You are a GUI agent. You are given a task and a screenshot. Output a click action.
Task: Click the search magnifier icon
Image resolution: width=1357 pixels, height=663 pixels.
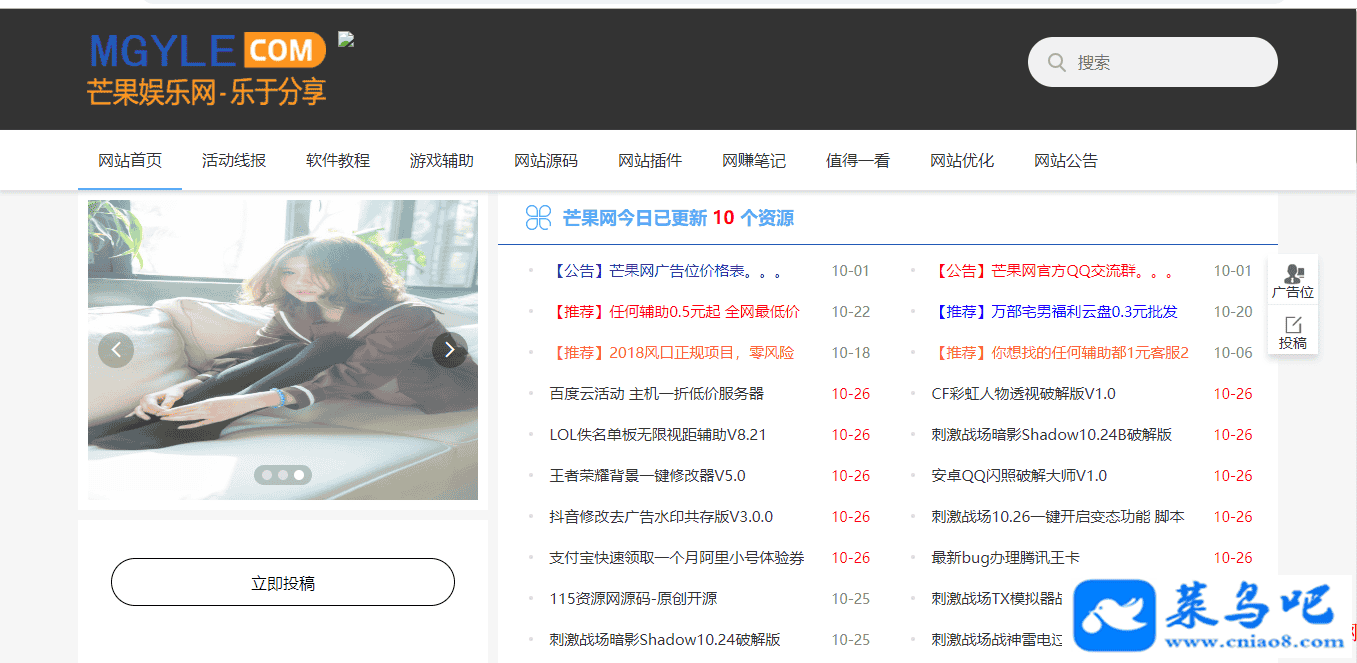coord(1056,62)
